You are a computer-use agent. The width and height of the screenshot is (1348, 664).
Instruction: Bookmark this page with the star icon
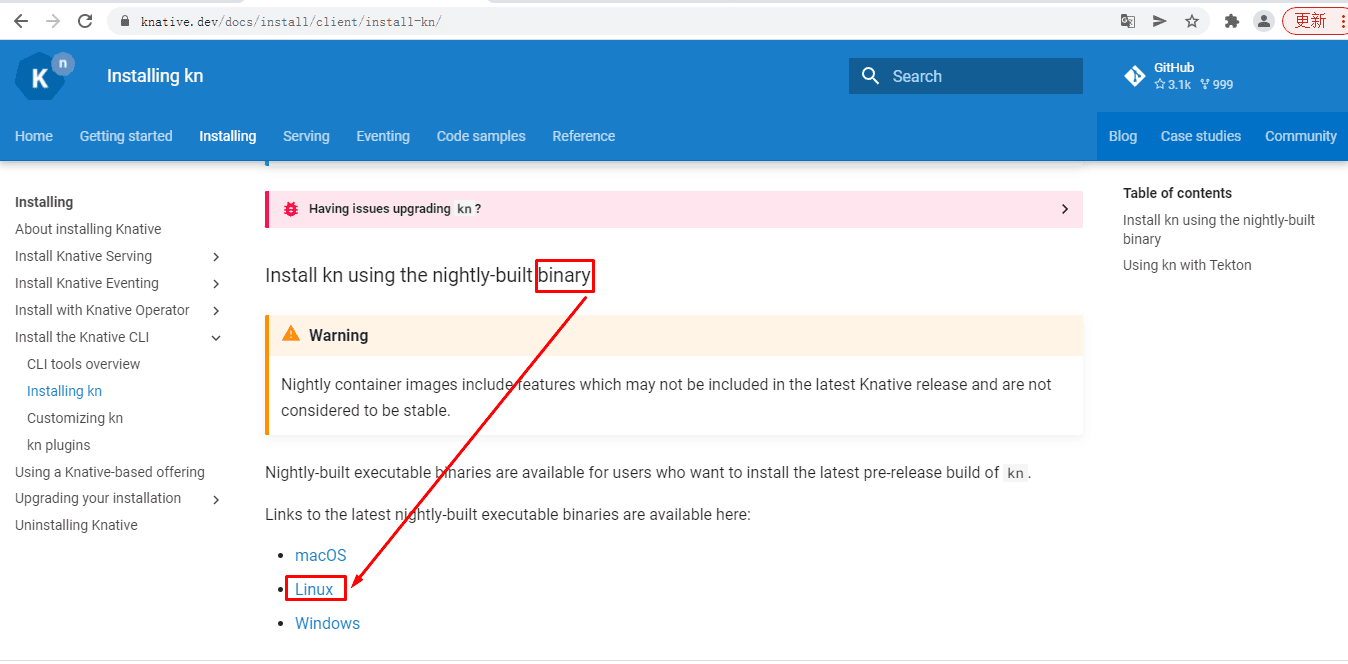point(1192,21)
